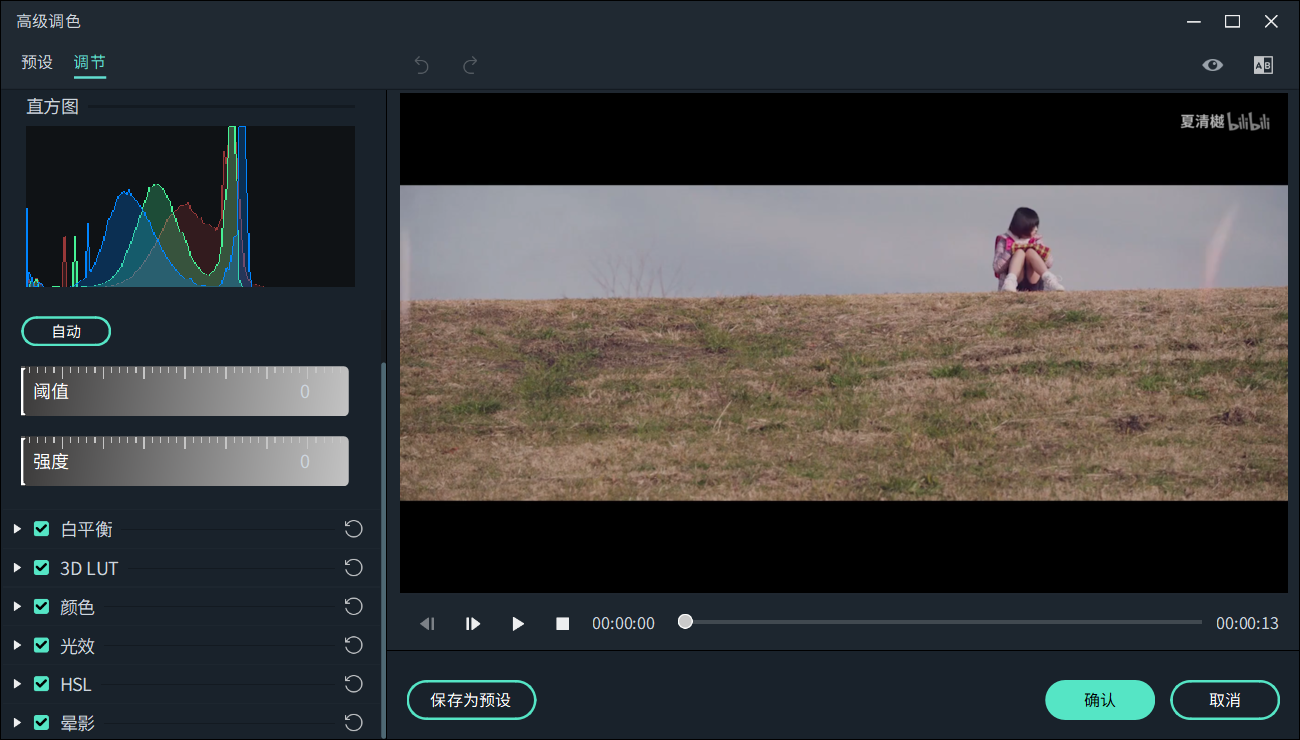Click the undo arrow icon

(421, 65)
